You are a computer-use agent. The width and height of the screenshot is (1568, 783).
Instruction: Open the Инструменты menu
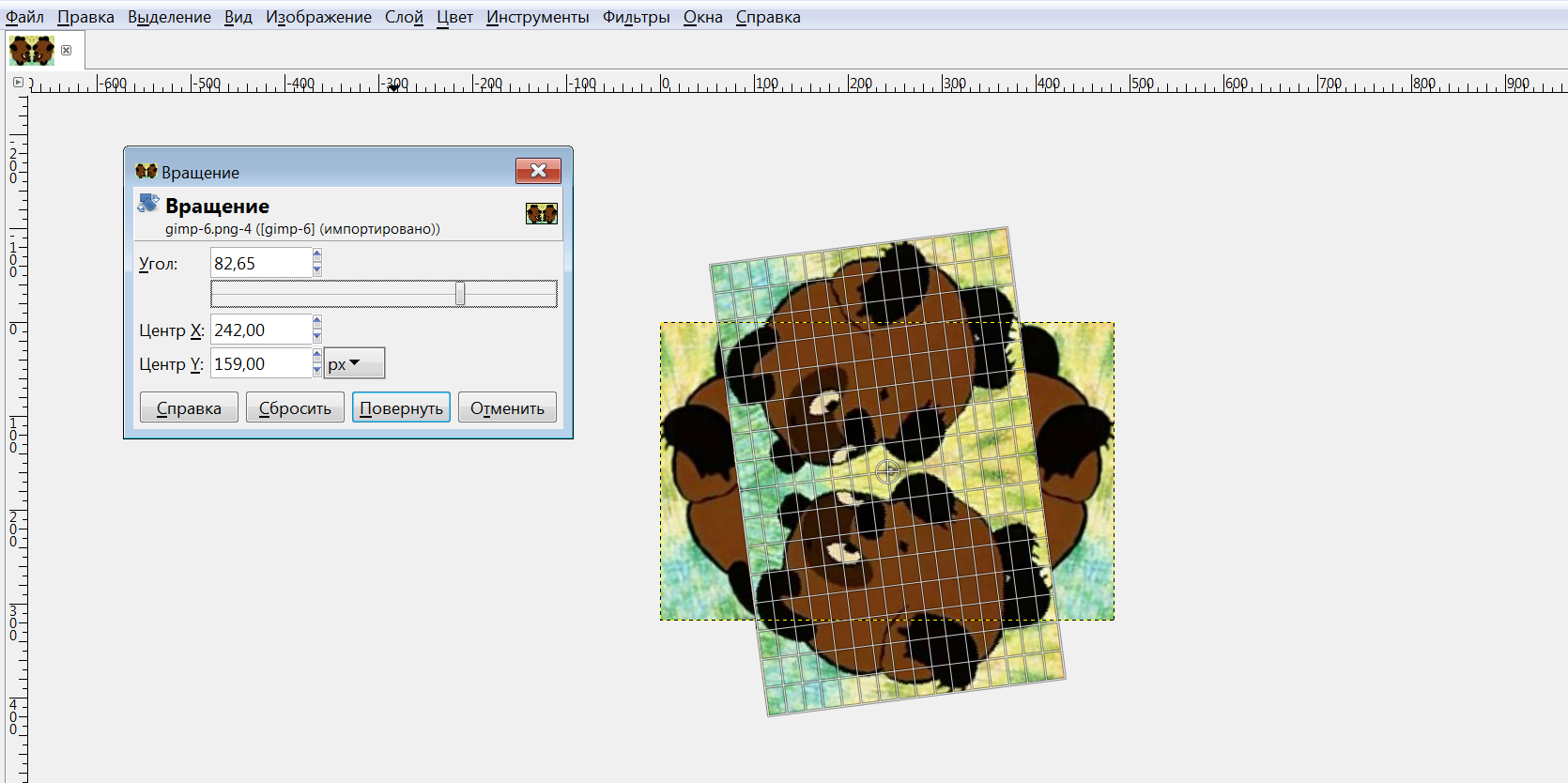537,17
